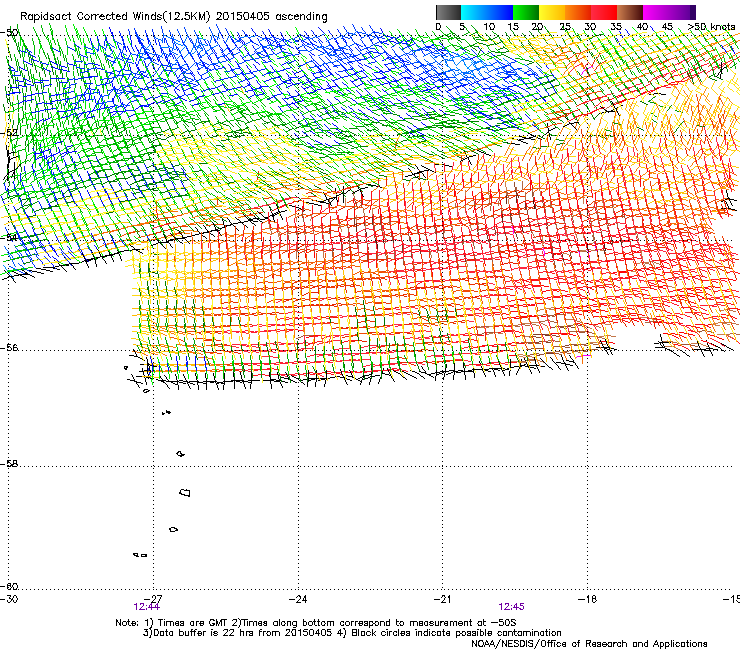The height and width of the screenshot is (650, 740).
Task: Select the dark blue 10-15 knots legend segment
Action: click(x=500, y=12)
